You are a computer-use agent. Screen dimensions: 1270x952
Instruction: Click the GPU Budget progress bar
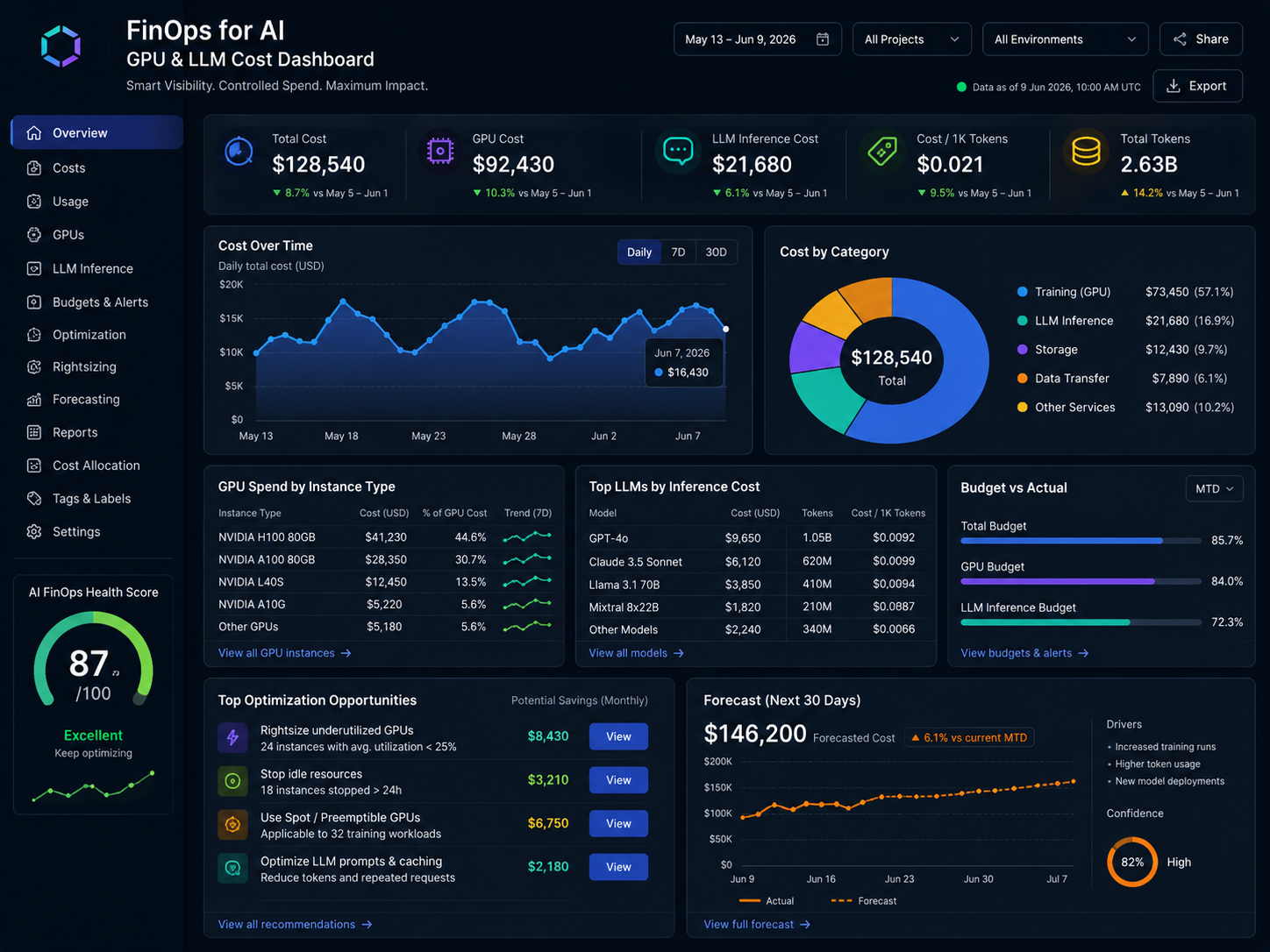coord(1081,581)
